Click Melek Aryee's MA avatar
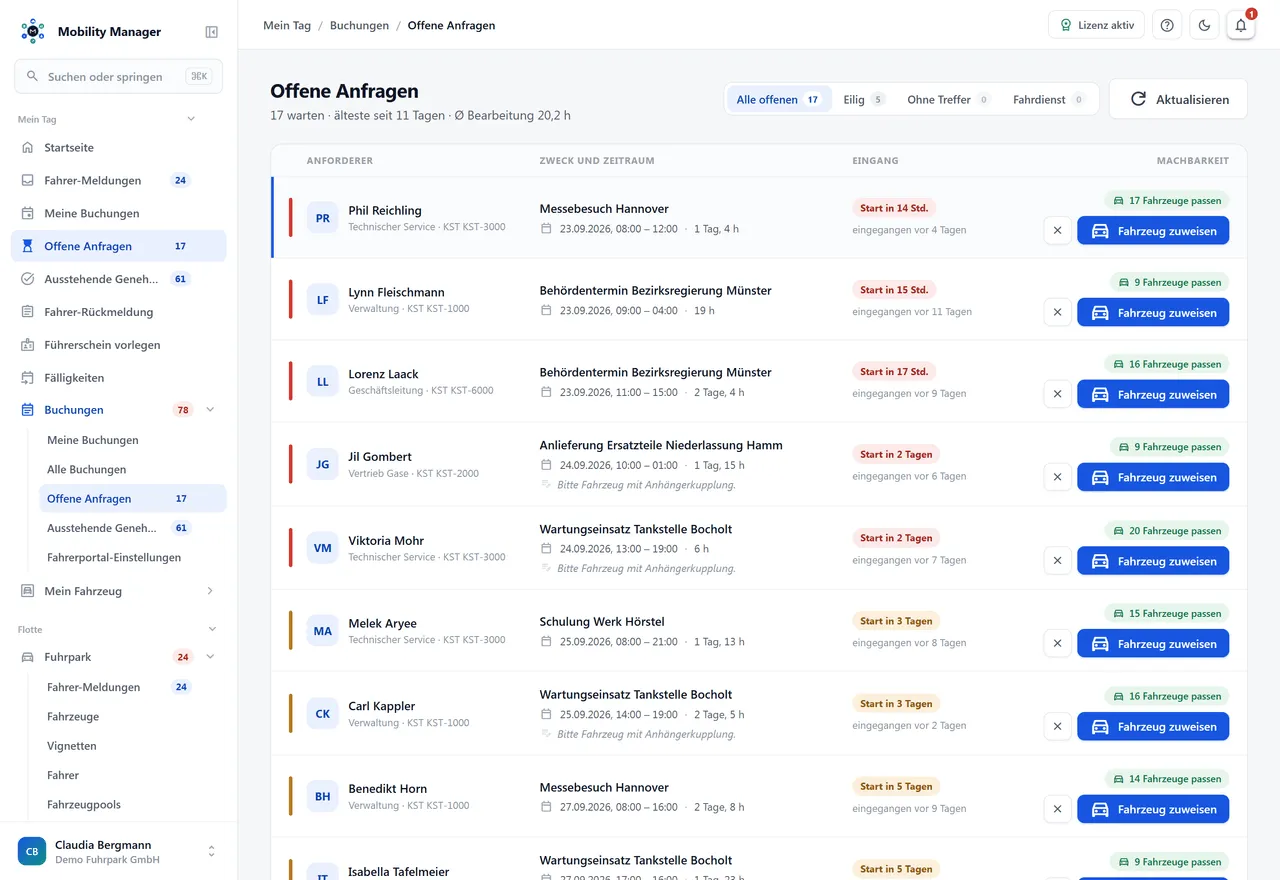This screenshot has width=1280, height=880. [x=323, y=631]
